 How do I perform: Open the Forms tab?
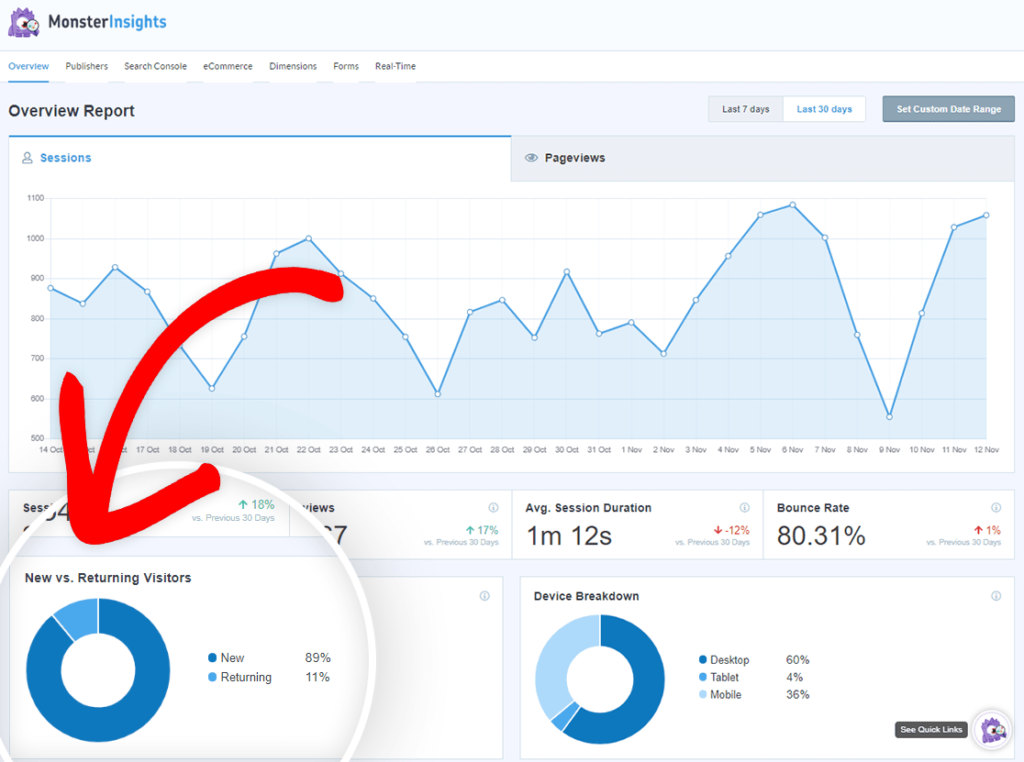click(345, 66)
